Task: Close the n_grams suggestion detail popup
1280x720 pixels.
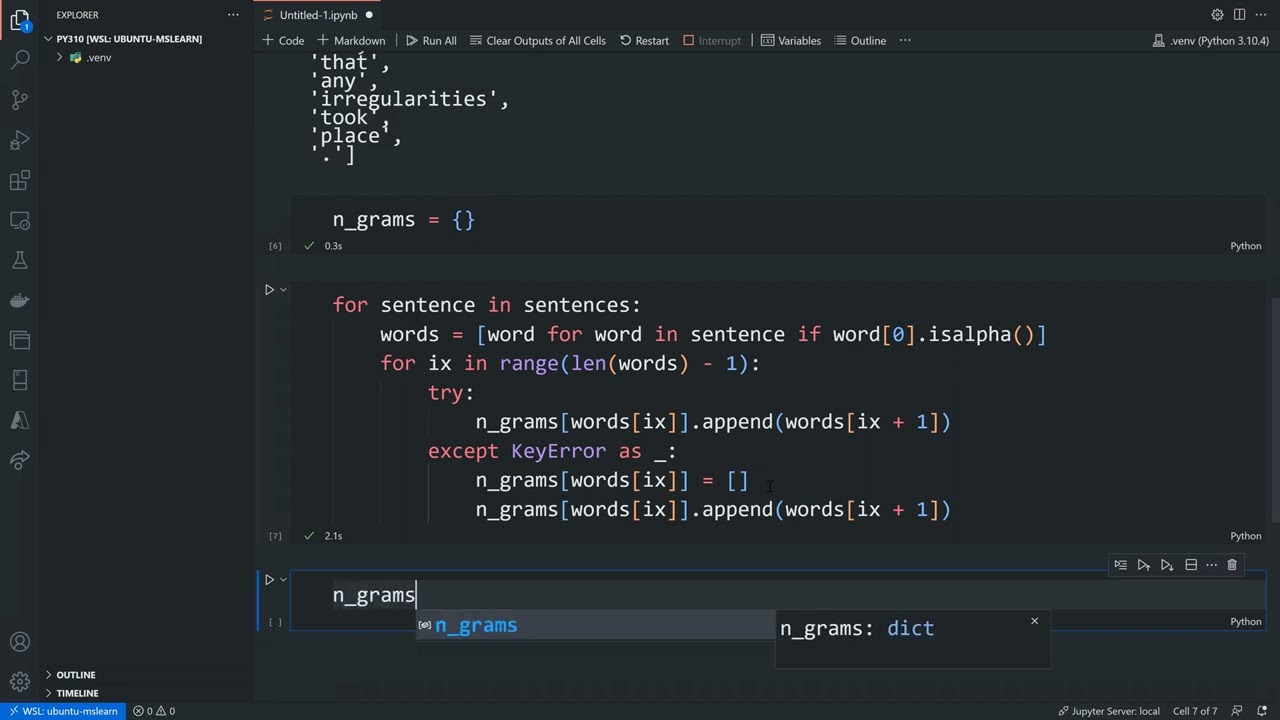Action: click(1034, 621)
